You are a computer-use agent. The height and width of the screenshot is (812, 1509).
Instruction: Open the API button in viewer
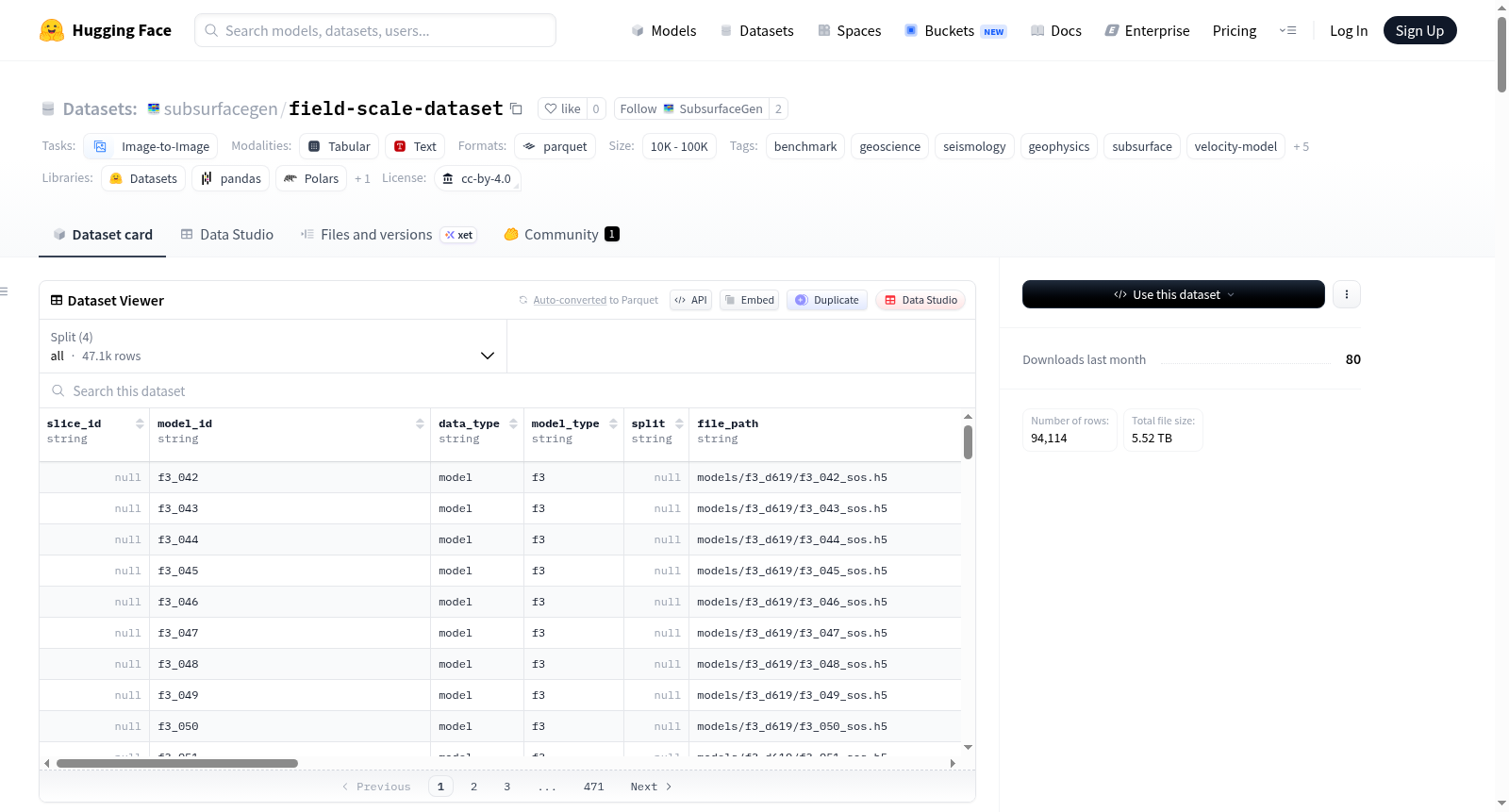pyautogui.click(x=690, y=300)
